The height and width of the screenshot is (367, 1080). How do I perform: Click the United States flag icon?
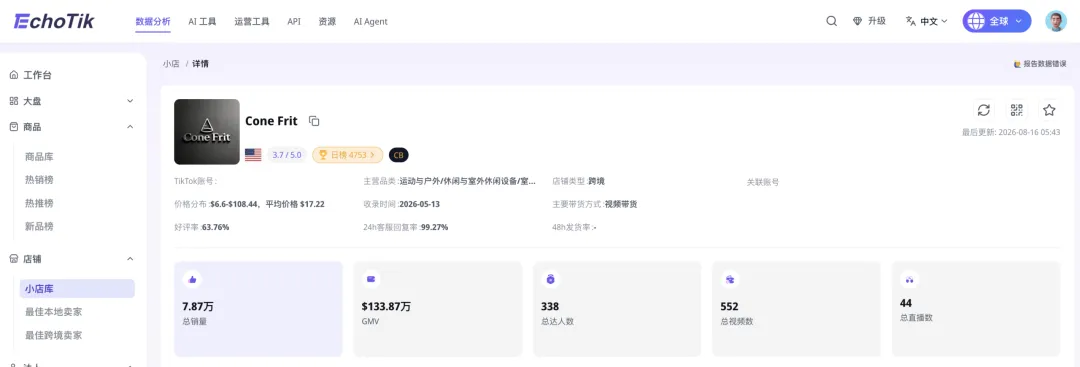(253, 155)
